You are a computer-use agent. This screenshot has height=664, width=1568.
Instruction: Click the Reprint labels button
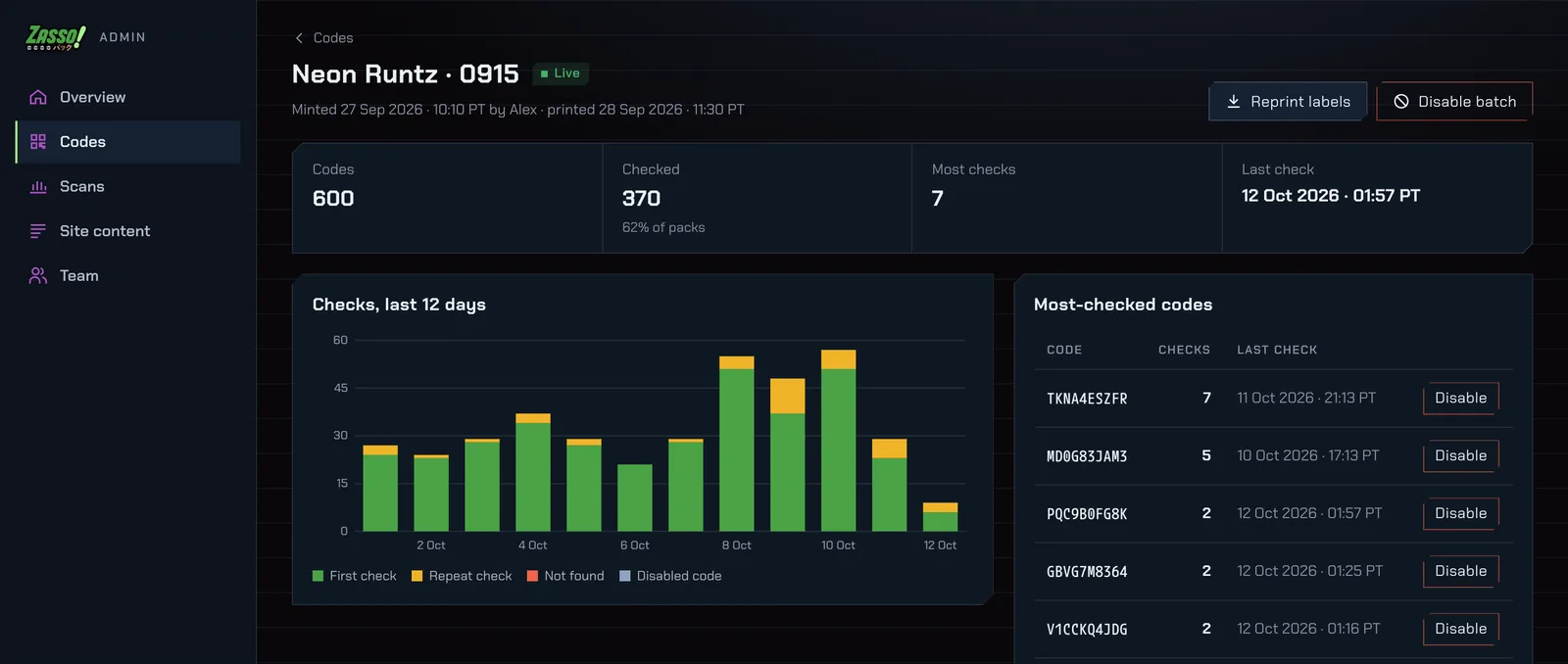[1288, 102]
